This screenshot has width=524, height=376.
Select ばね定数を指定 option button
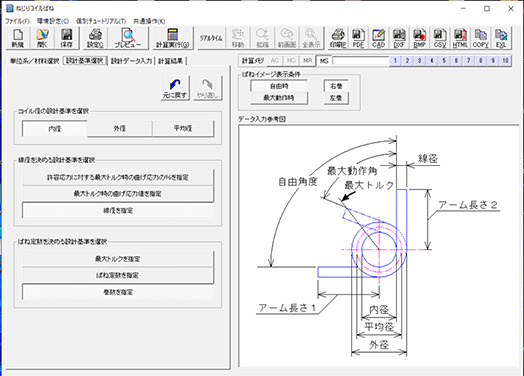click(x=117, y=275)
